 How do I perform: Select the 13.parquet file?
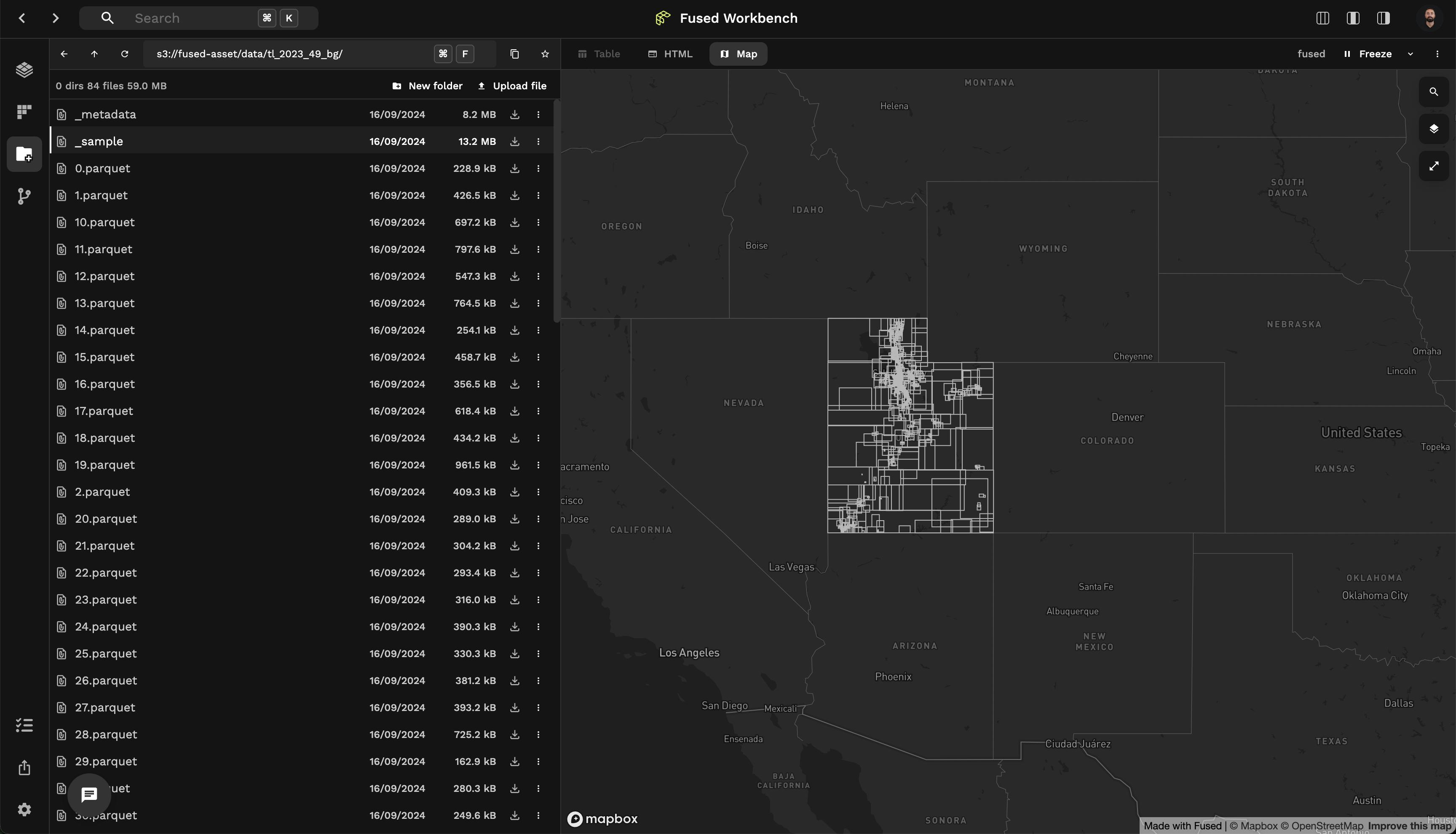point(302,303)
